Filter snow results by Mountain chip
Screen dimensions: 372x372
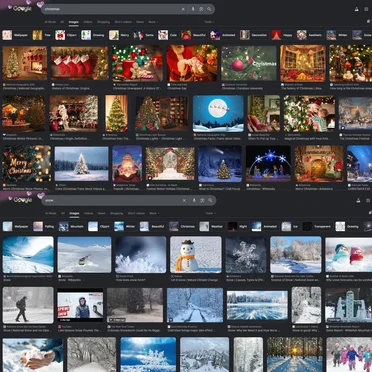tap(71, 226)
